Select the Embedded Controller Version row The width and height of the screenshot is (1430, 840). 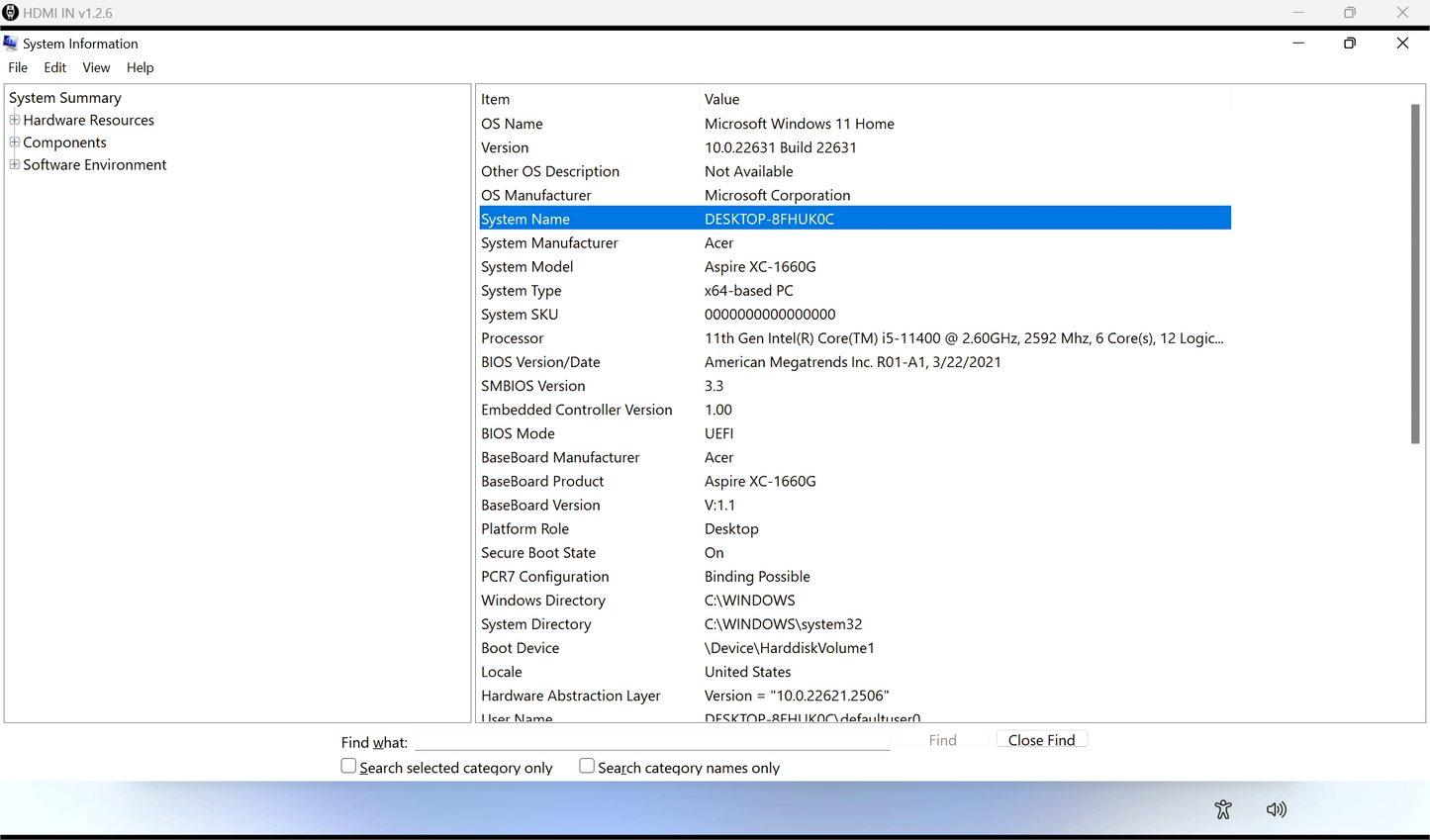855,410
